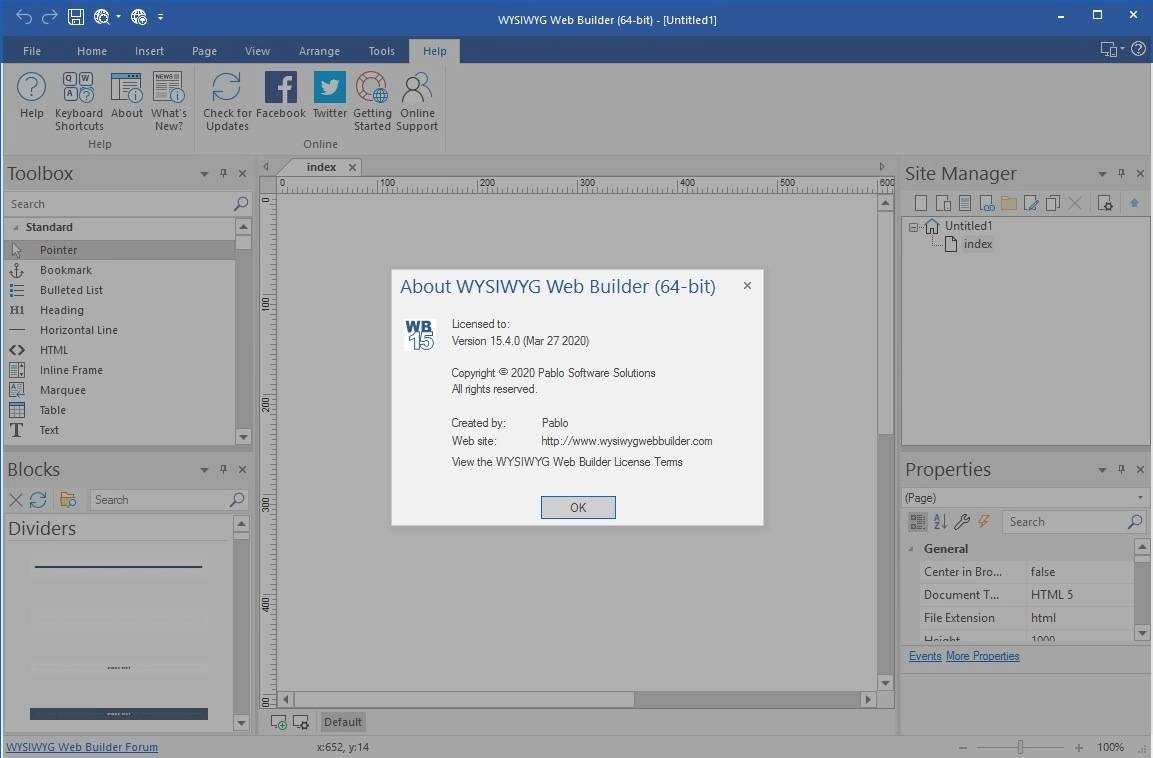
Task: Click the Preview globe-magnifier icon
Action: click(101, 16)
